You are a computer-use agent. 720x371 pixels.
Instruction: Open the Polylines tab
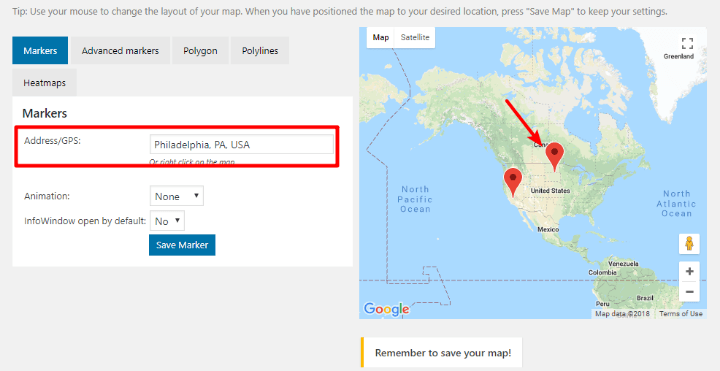260,51
